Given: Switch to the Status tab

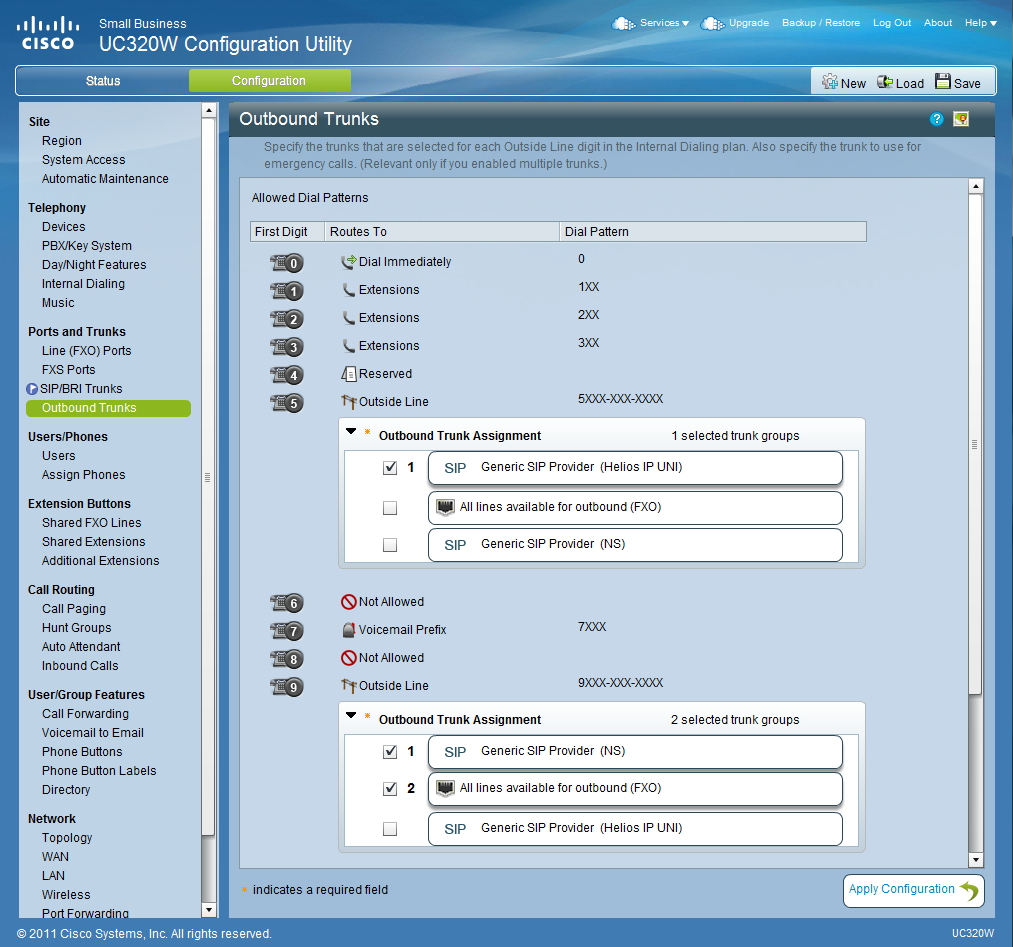Looking at the screenshot, I should tap(102, 81).
